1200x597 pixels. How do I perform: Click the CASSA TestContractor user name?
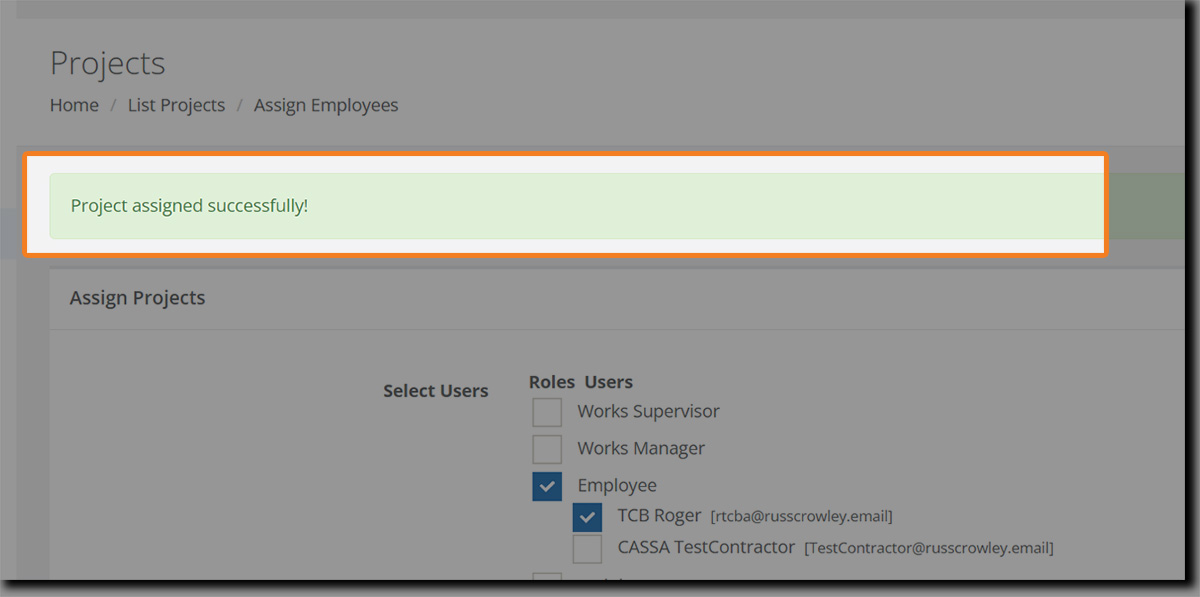tap(706, 548)
